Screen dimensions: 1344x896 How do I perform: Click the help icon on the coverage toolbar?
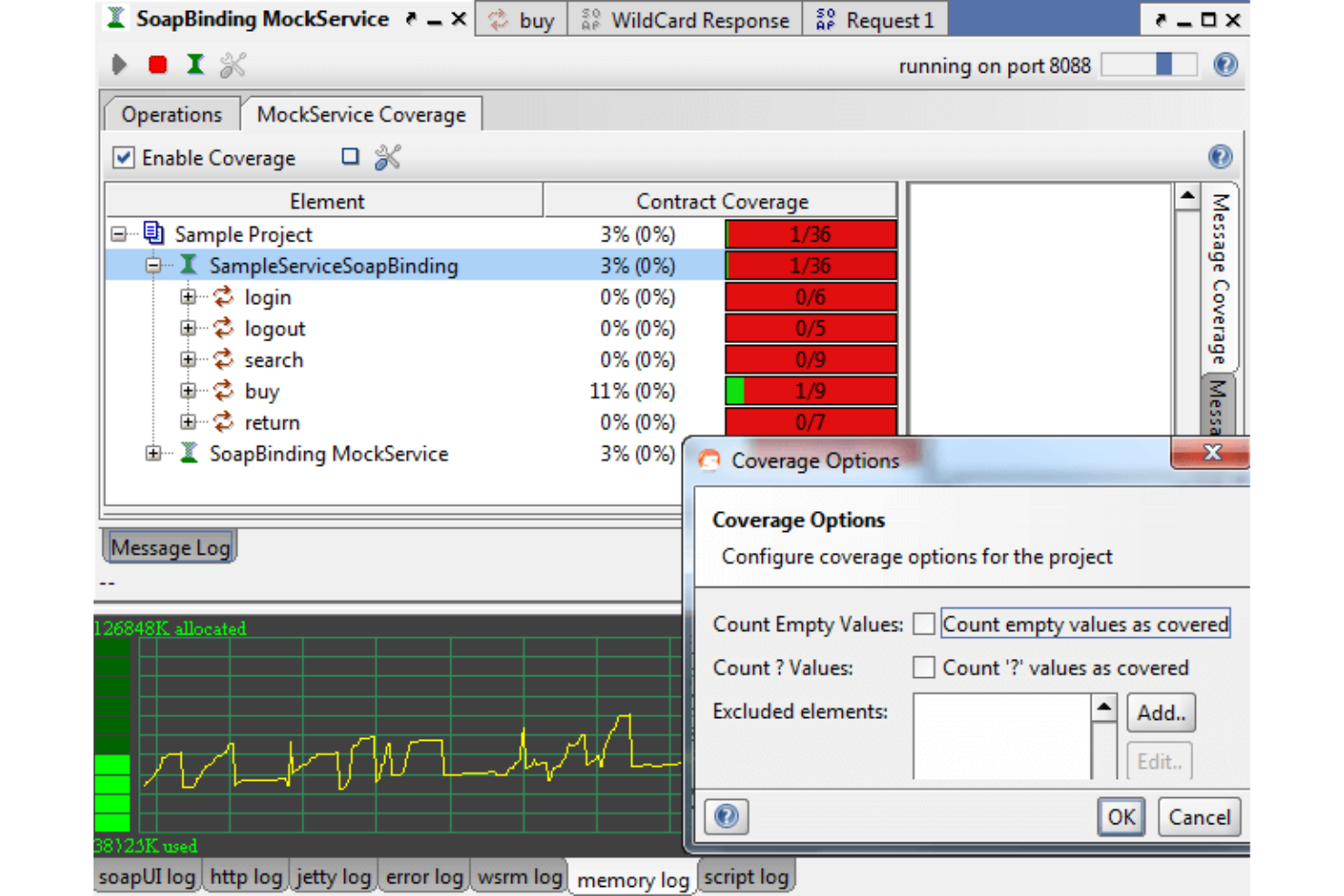tap(1220, 157)
